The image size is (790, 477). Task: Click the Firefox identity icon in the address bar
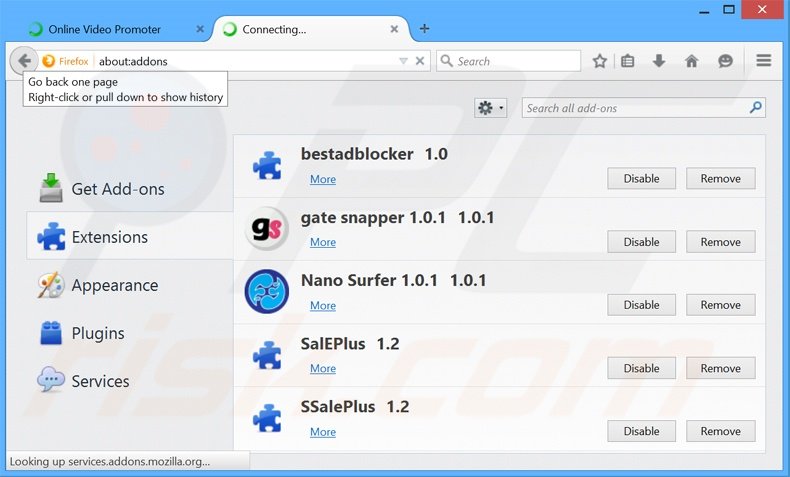(49, 61)
